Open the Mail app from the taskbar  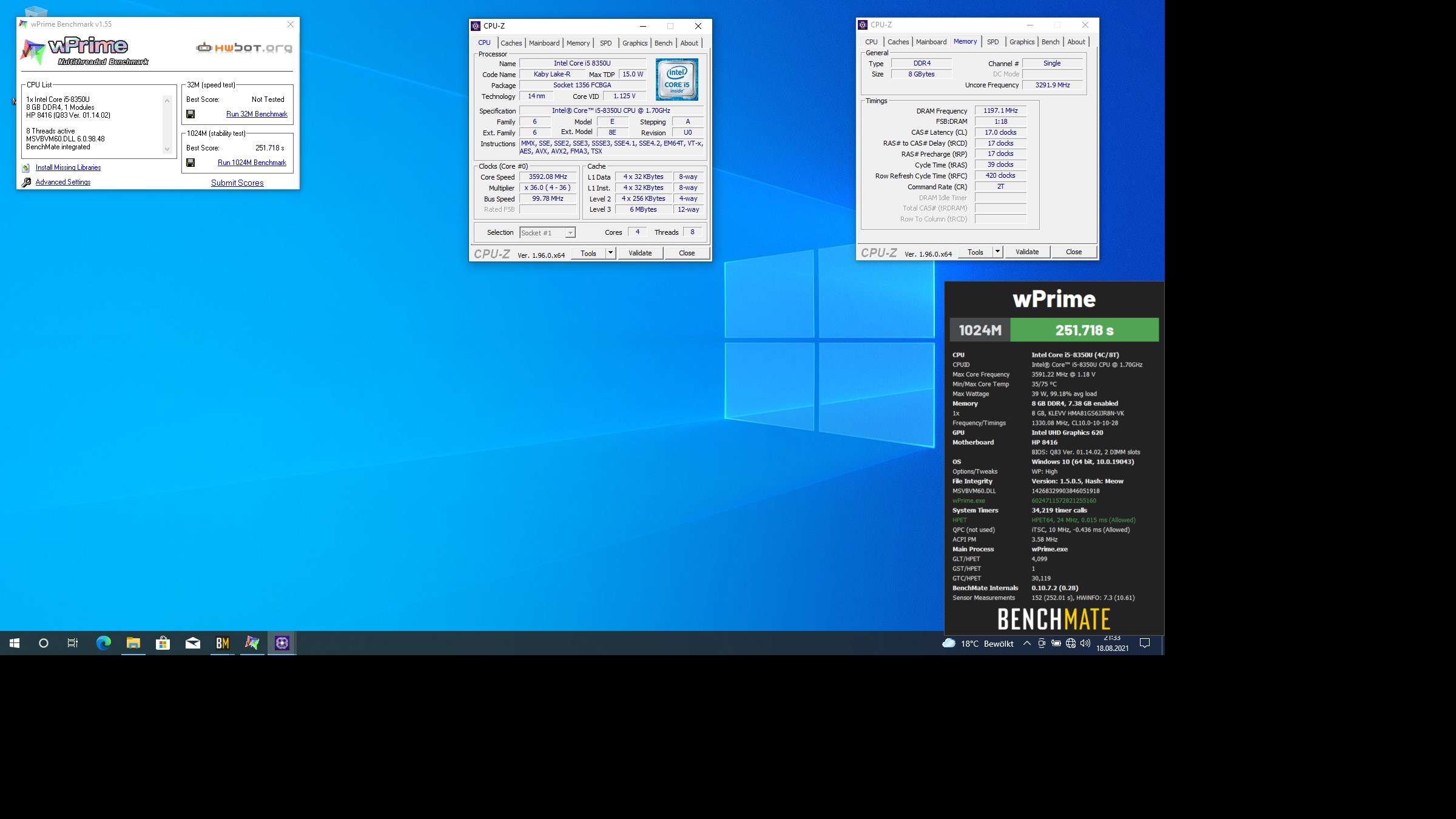click(193, 643)
